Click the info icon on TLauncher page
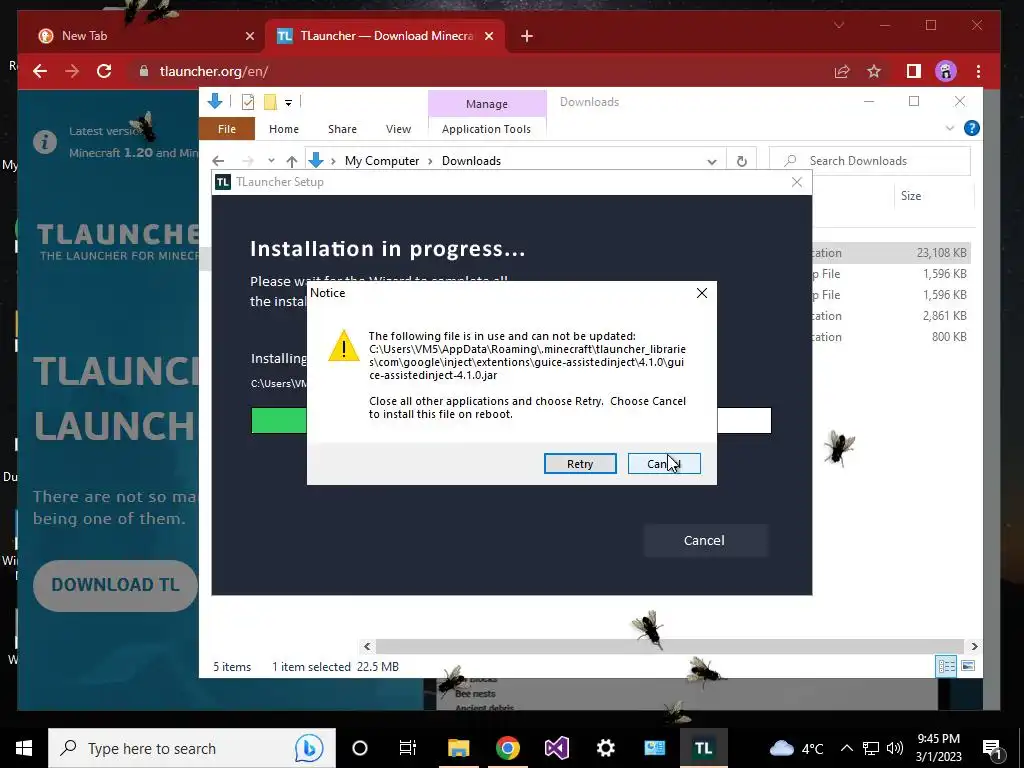This screenshot has width=1024, height=768. (x=45, y=142)
